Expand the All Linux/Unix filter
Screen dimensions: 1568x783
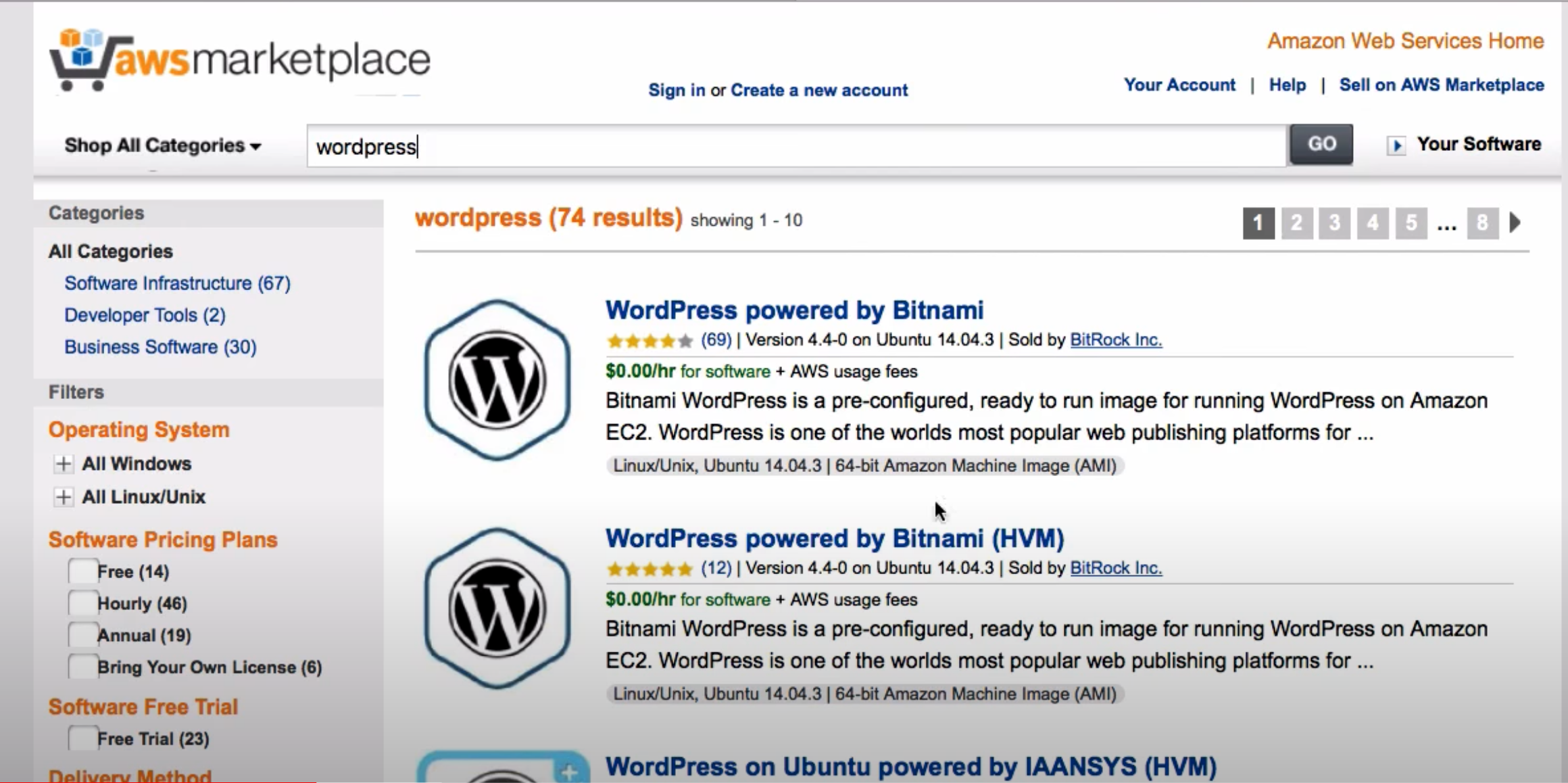64,497
